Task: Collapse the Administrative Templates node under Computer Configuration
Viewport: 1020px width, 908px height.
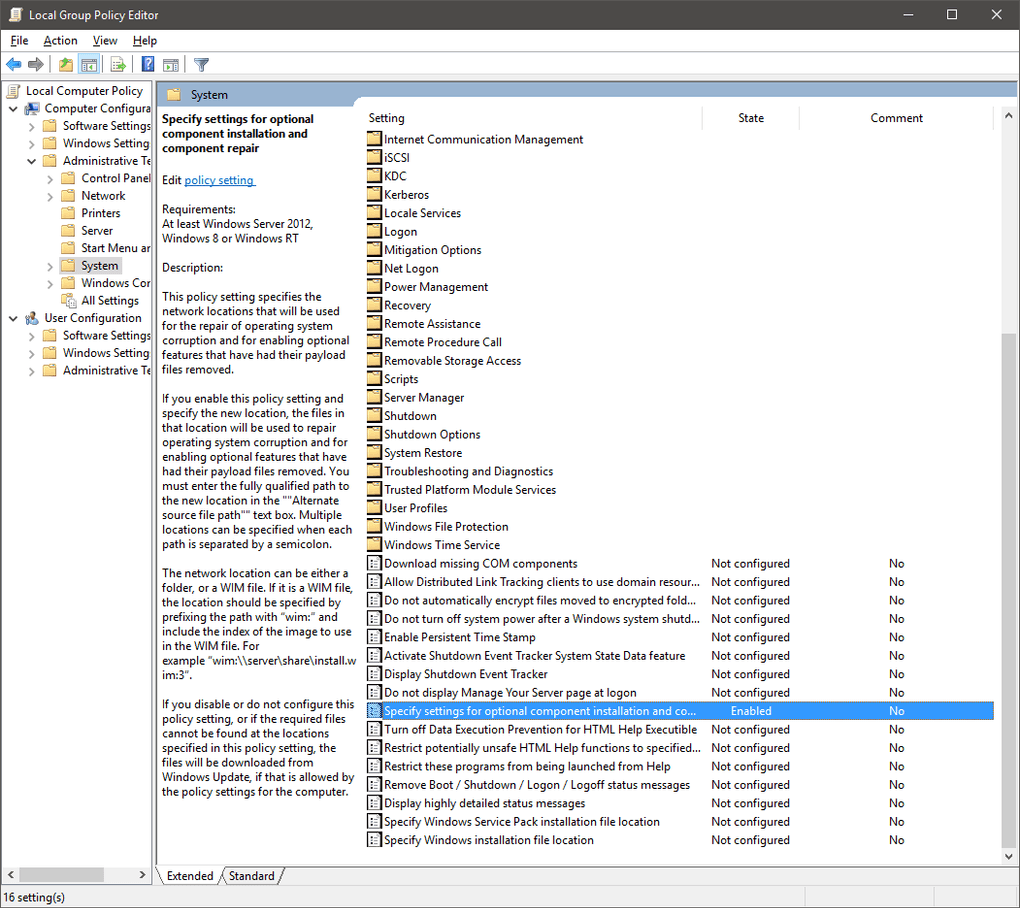Action: point(33,160)
